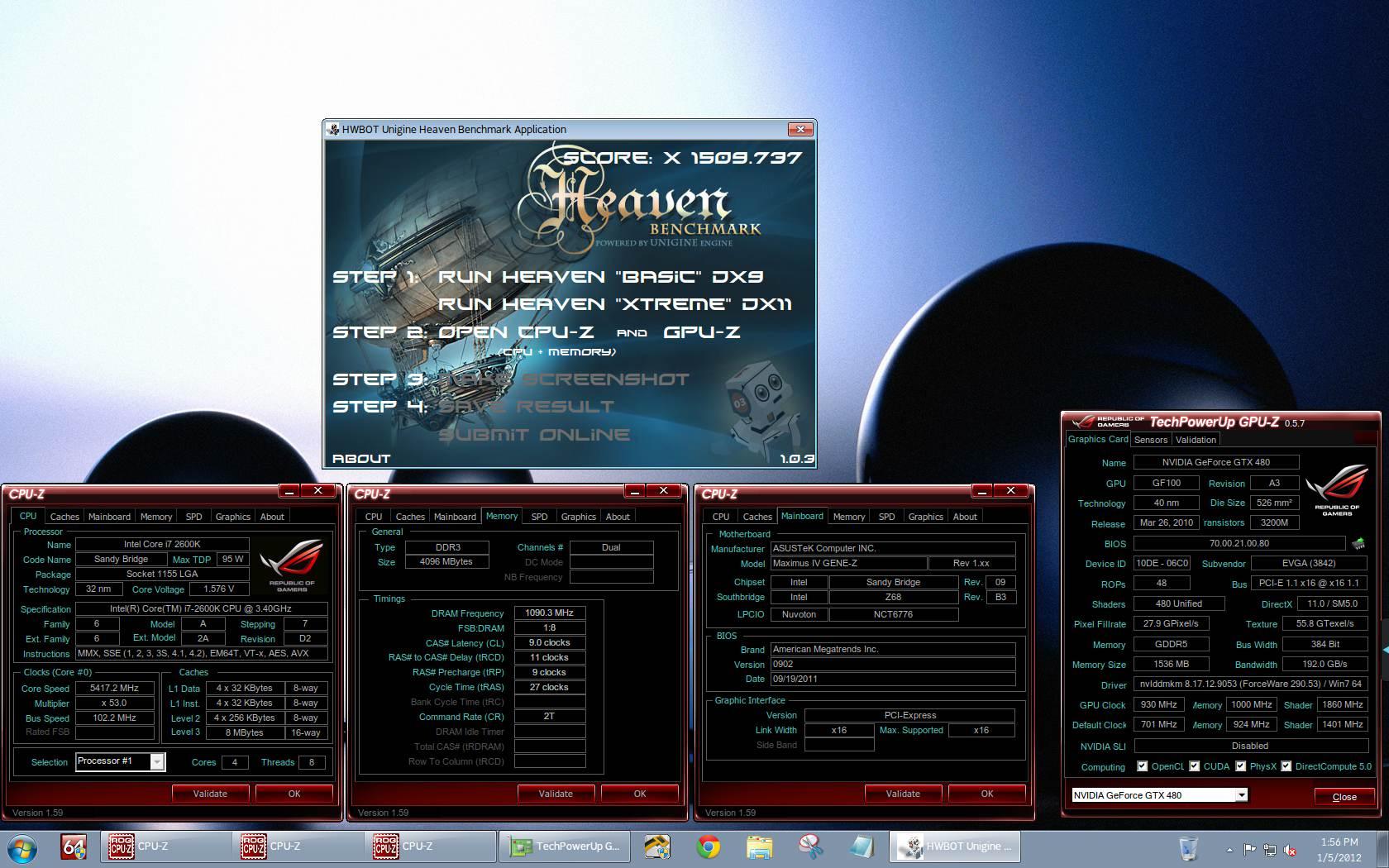Open the Google Chrome taskbar icon
The height and width of the screenshot is (868, 1389).
click(x=708, y=847)
